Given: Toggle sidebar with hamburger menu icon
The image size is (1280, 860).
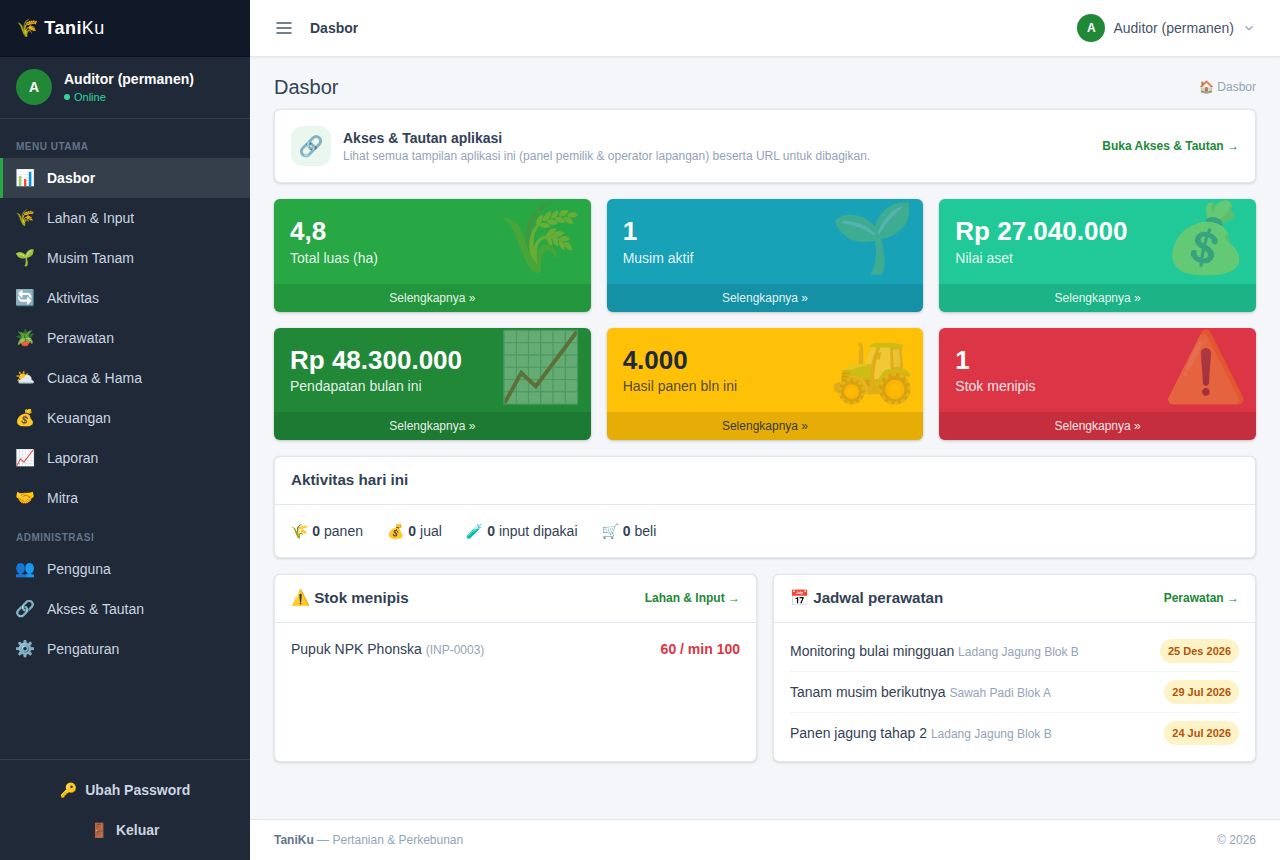Looking at the screenshot, I should [284, 28].
